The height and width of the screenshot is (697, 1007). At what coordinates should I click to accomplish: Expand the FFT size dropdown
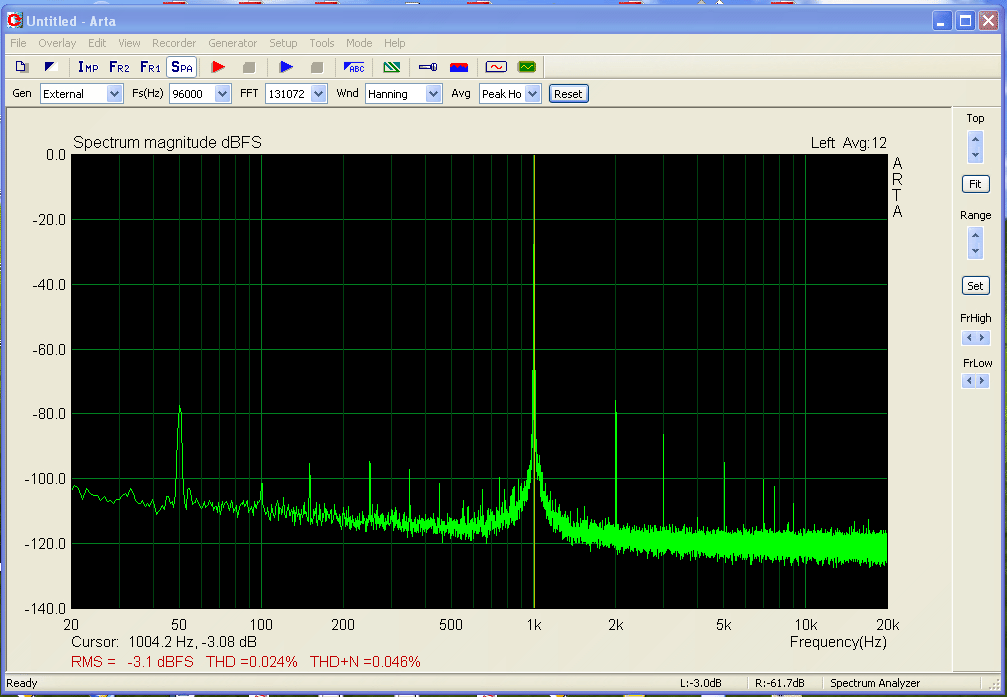coord(319,94)
